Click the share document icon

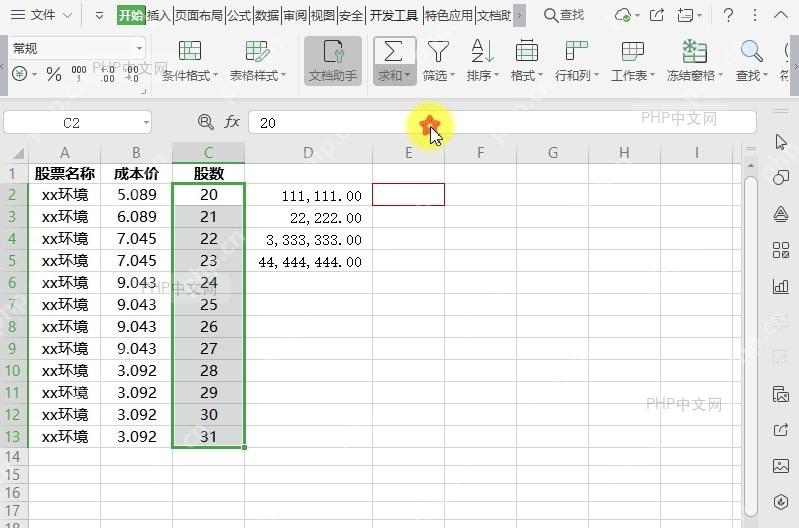(x=657, y=15)
